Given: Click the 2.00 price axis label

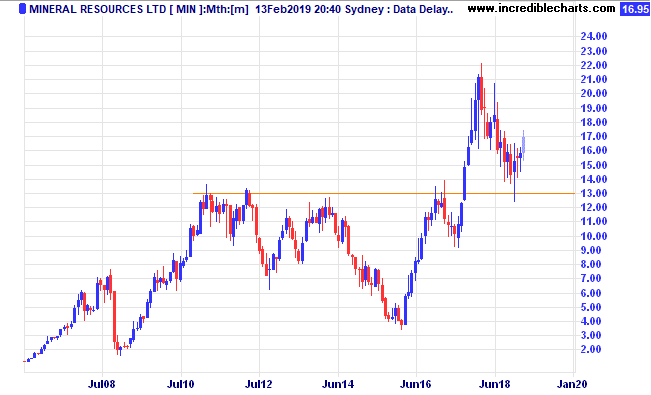Looking at the screenshot, I should 591,349.
